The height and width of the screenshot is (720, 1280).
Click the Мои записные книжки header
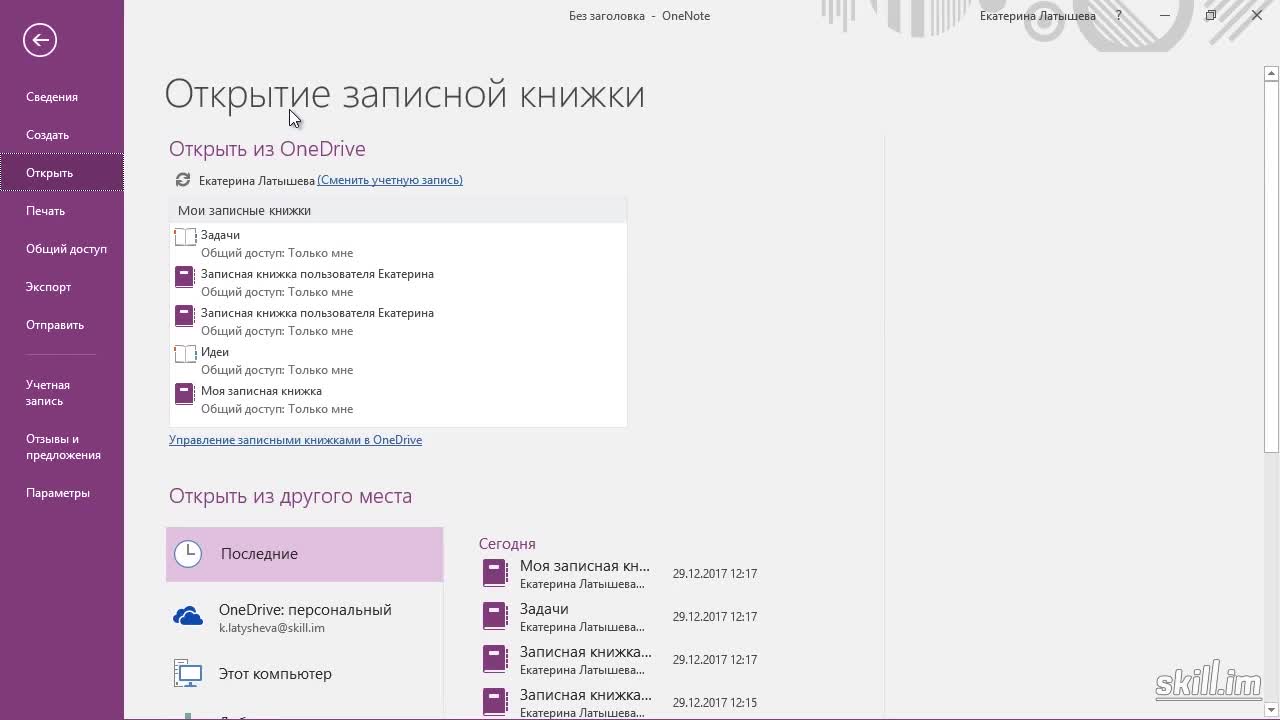tap(398, 210)
